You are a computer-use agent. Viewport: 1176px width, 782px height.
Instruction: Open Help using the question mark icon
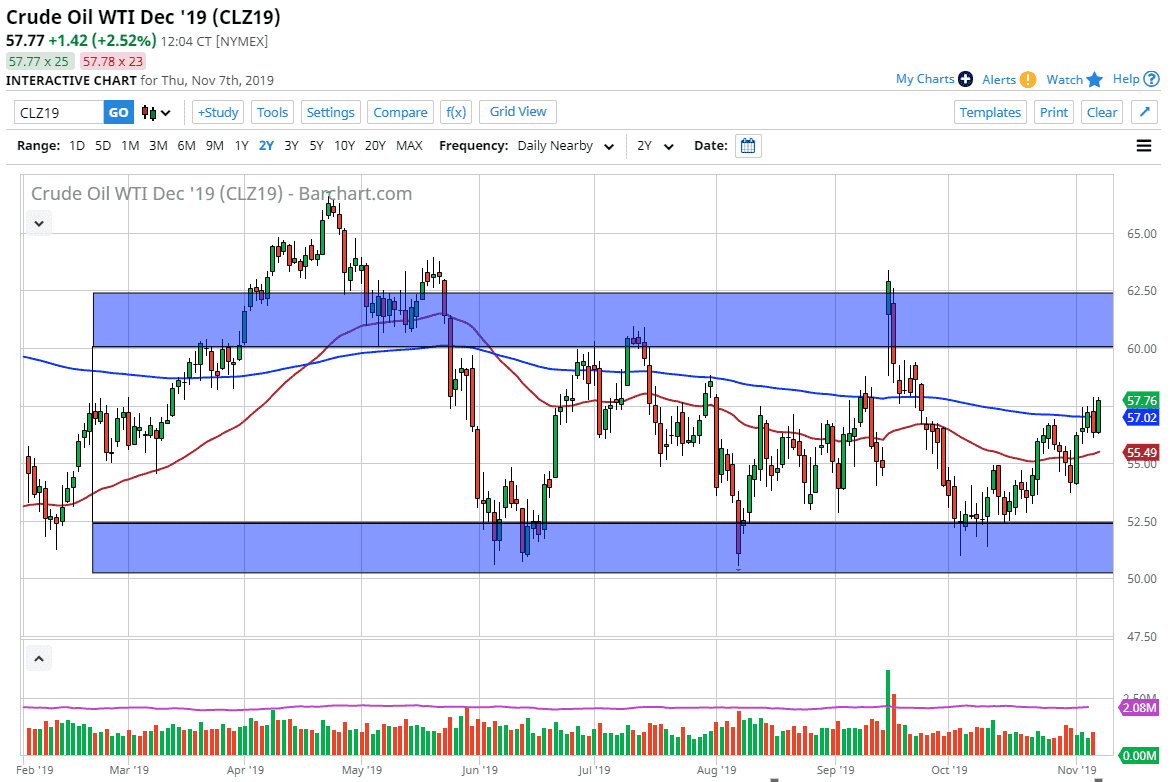[1152, 79]
